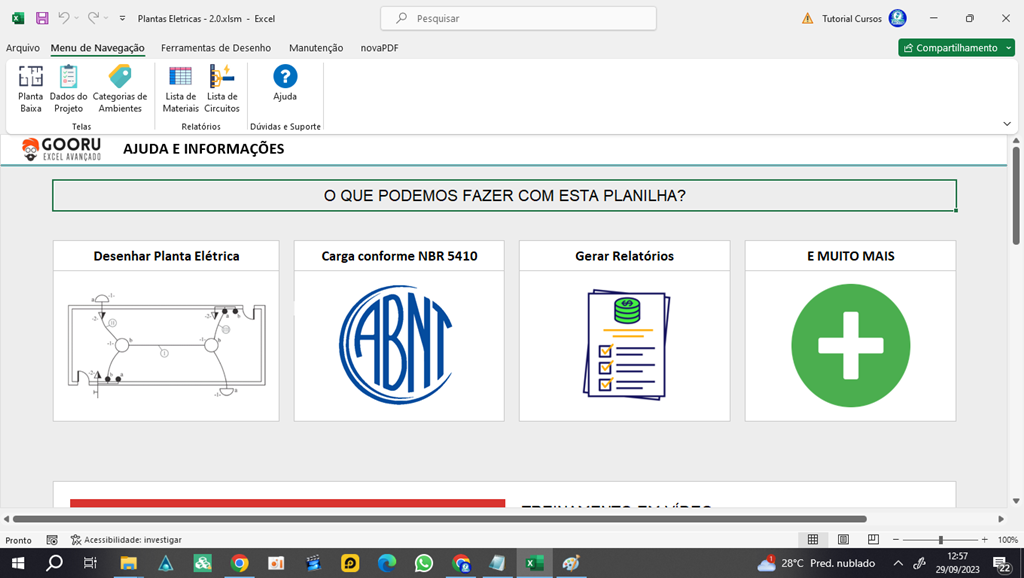Click the zoom slider handle
The image size is (1024, 578).
click(x=940, y=539)
